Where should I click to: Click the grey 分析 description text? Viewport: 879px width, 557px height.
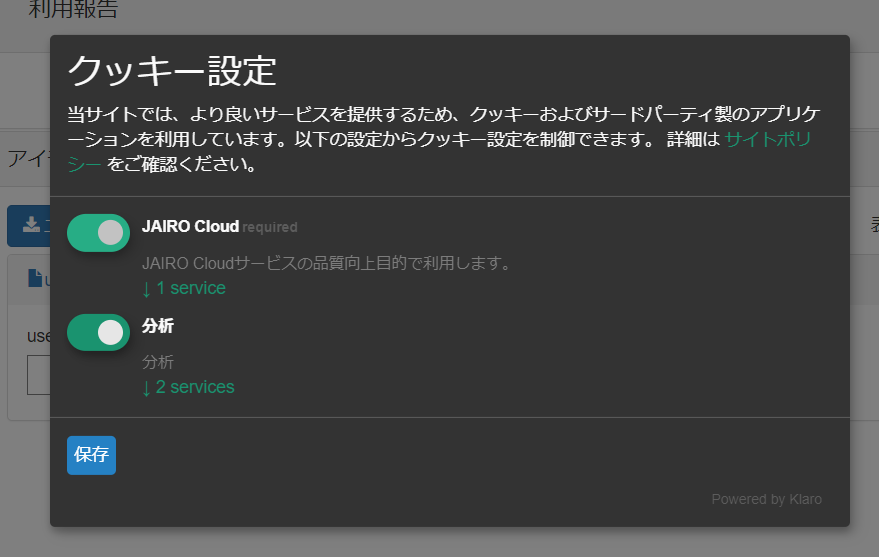click(158, 362)
